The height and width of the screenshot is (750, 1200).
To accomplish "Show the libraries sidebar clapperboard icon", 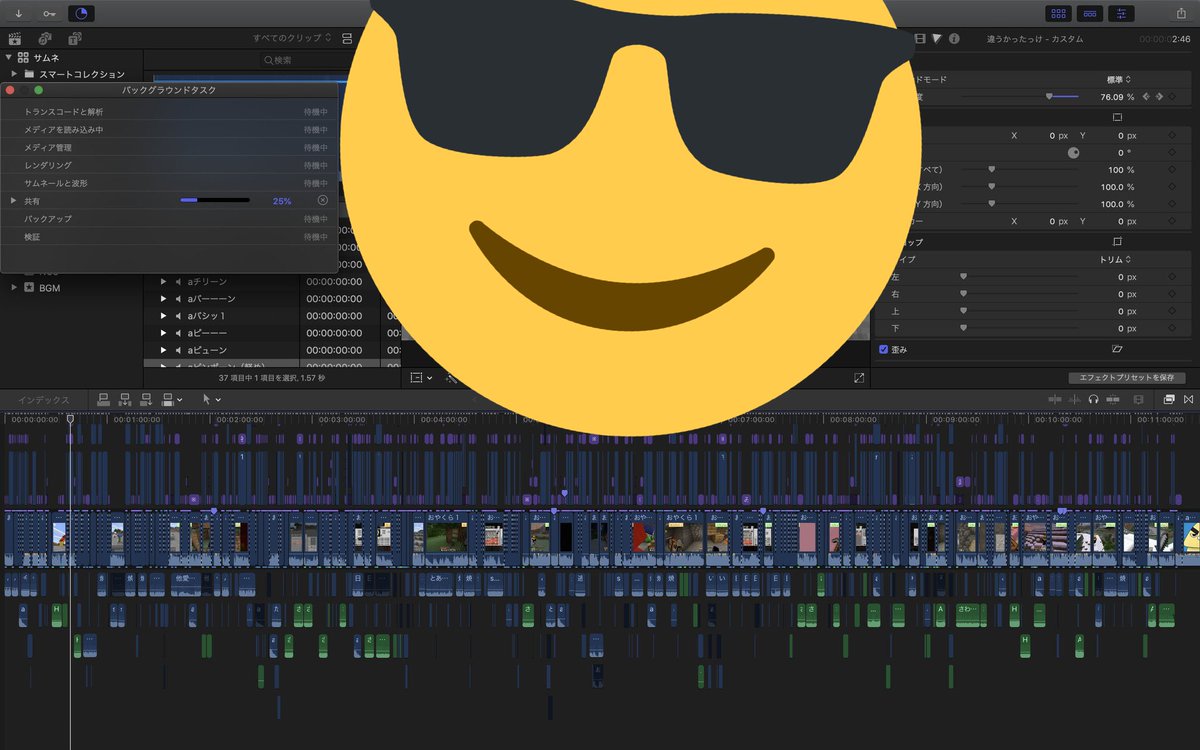I will 15,38.
